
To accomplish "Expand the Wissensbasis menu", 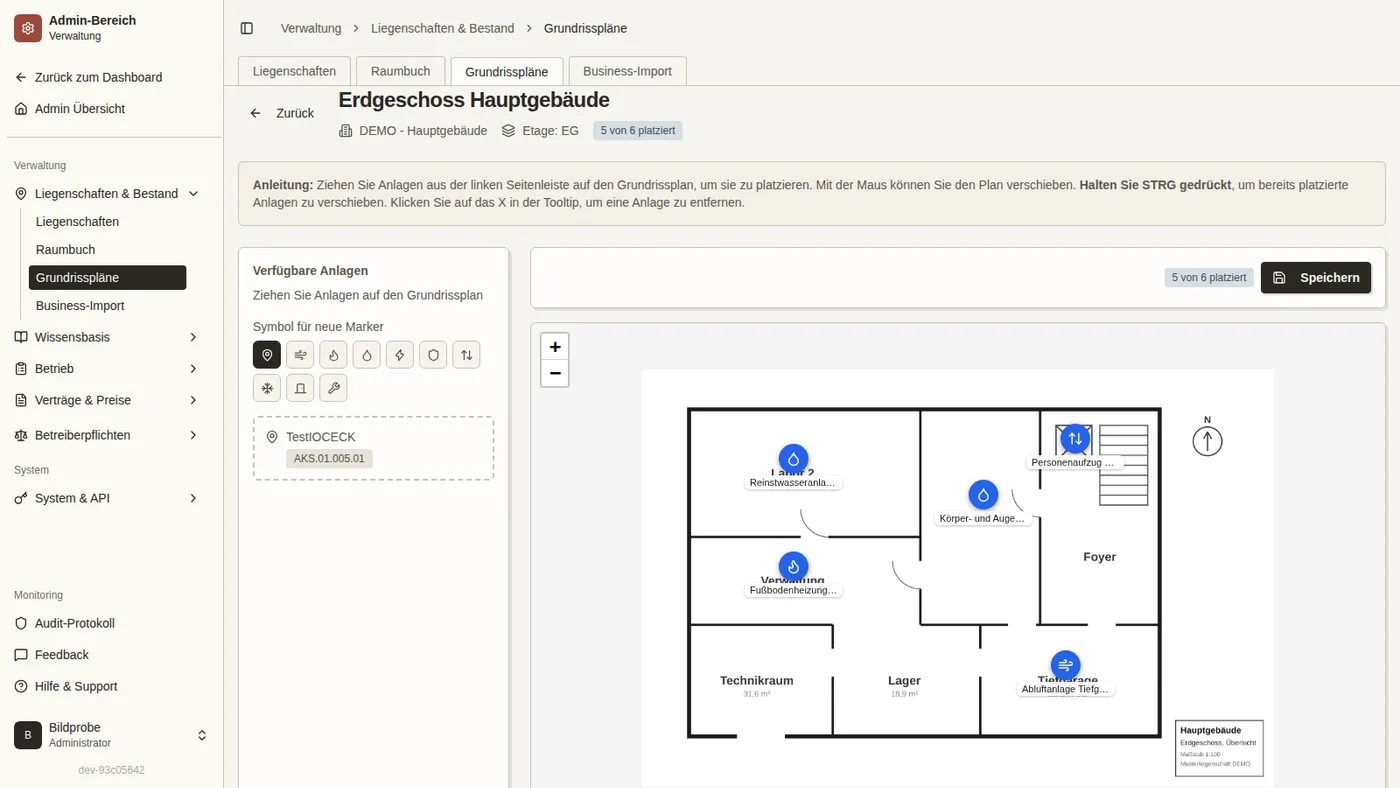I will click(x=107, y=337).
